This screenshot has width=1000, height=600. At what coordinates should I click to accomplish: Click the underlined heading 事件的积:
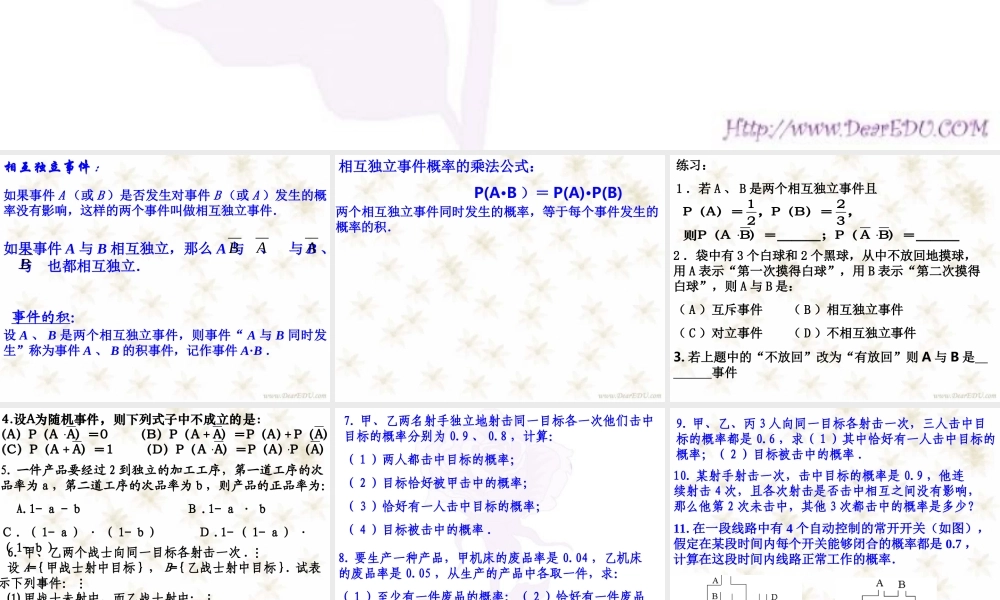(x=43, y=317)
